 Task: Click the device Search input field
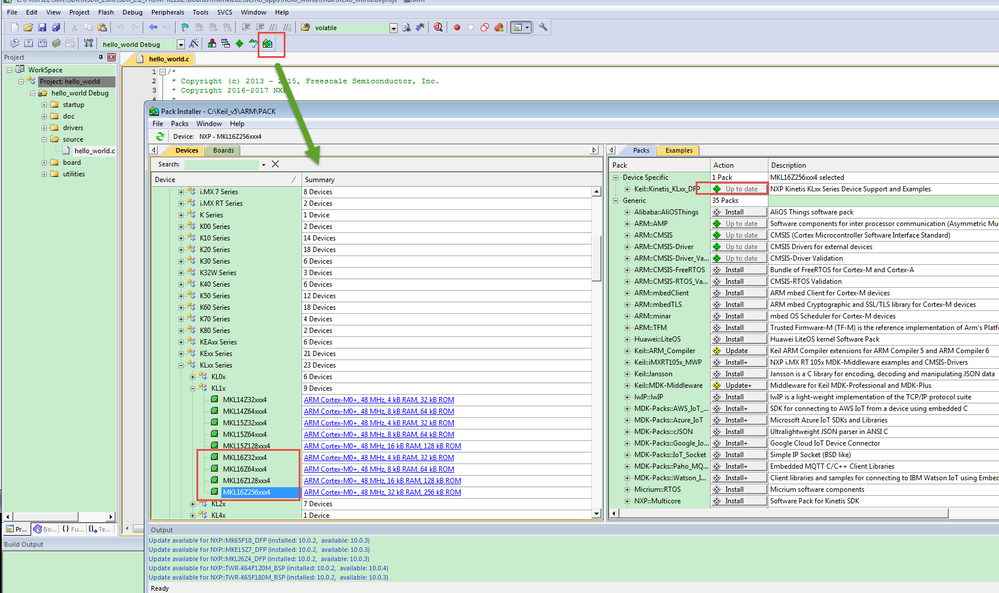(x=221, y=164)
